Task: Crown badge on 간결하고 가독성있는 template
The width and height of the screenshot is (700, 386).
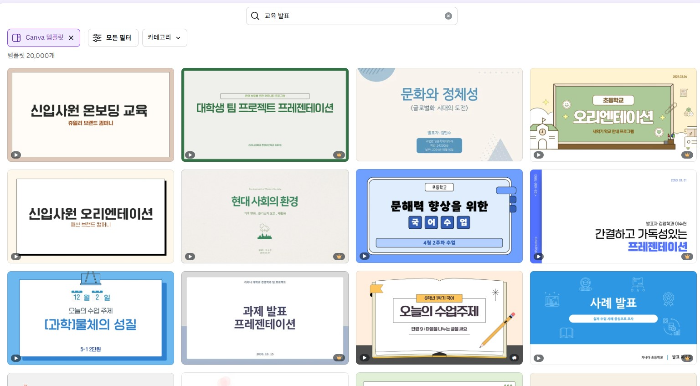Action: pyautogui.click(x=687, y=256)
